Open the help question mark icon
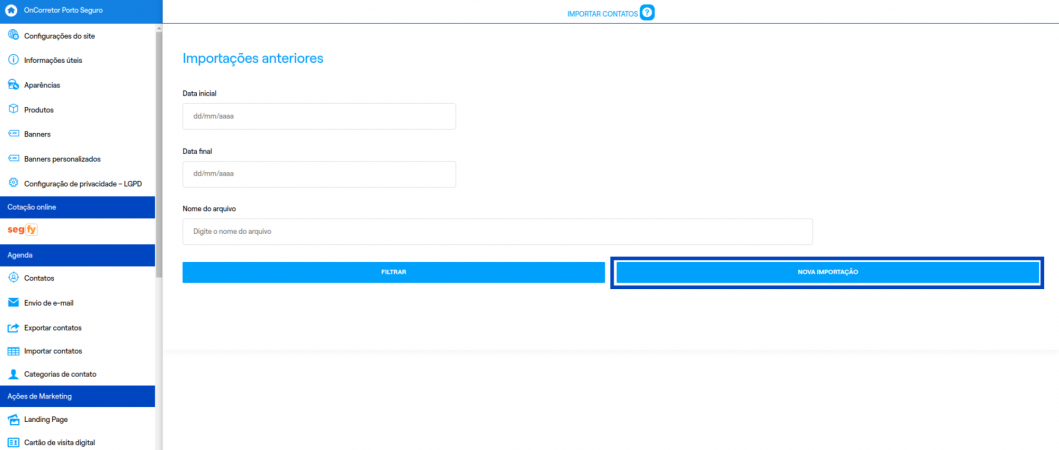1059x450 pixels. [647, 13]
